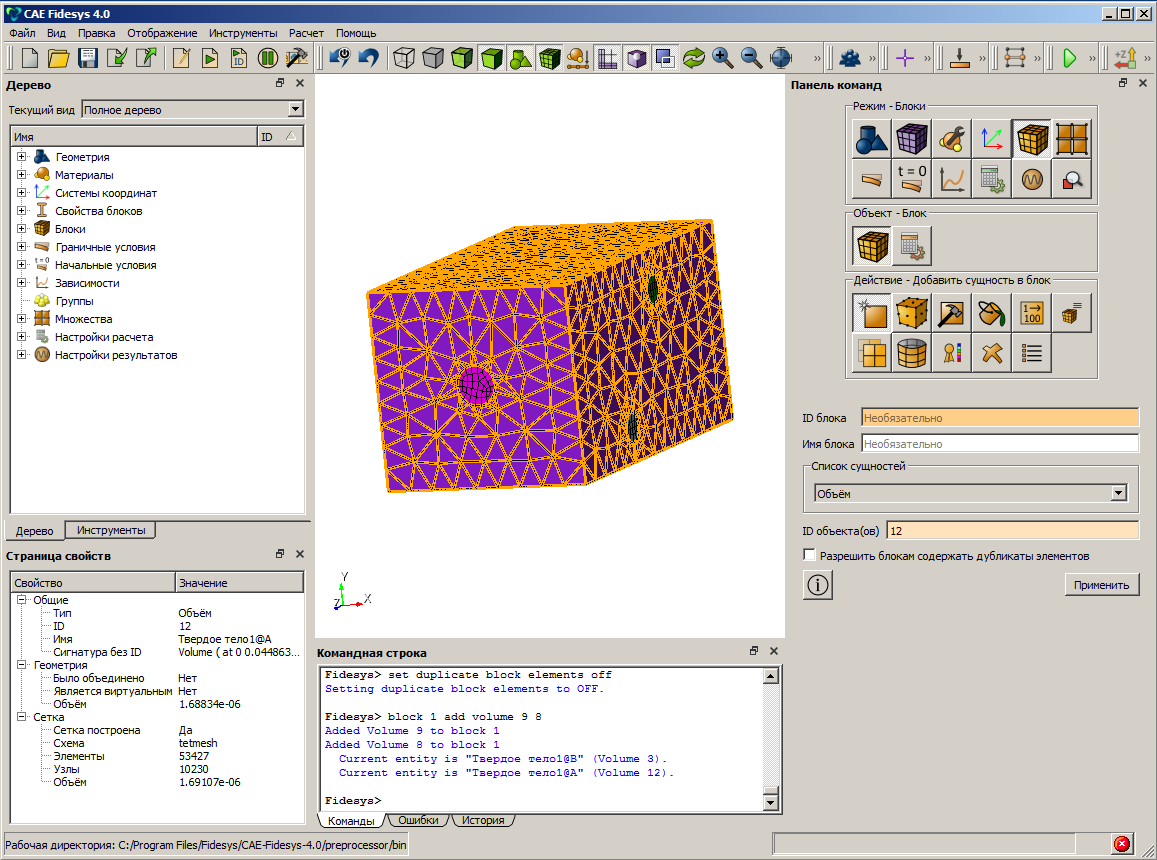1157x860 pixels.
Task: Select the paint bucket block action icon
Action: 991,313
